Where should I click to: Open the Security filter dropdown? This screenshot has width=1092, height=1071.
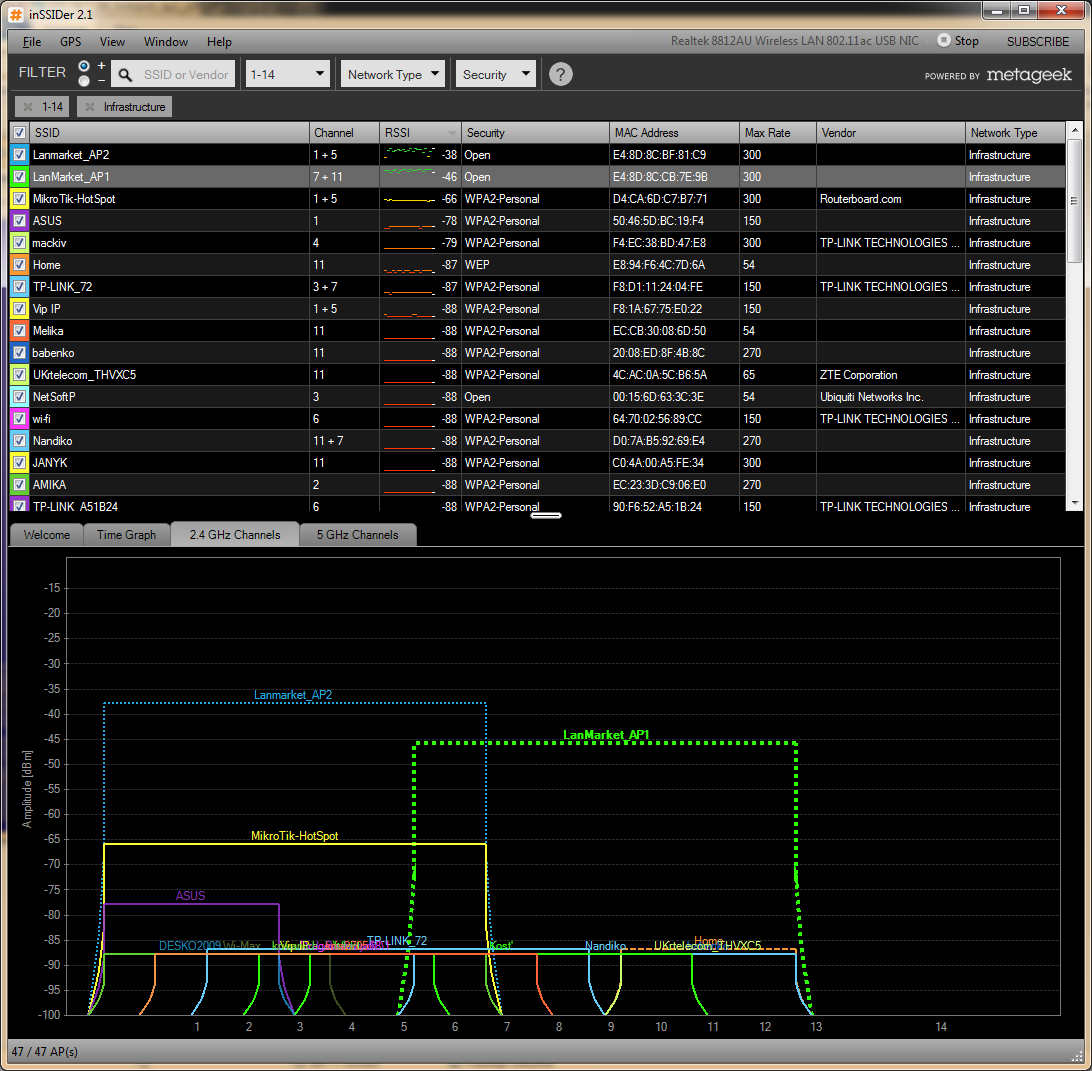coord(496,74)
